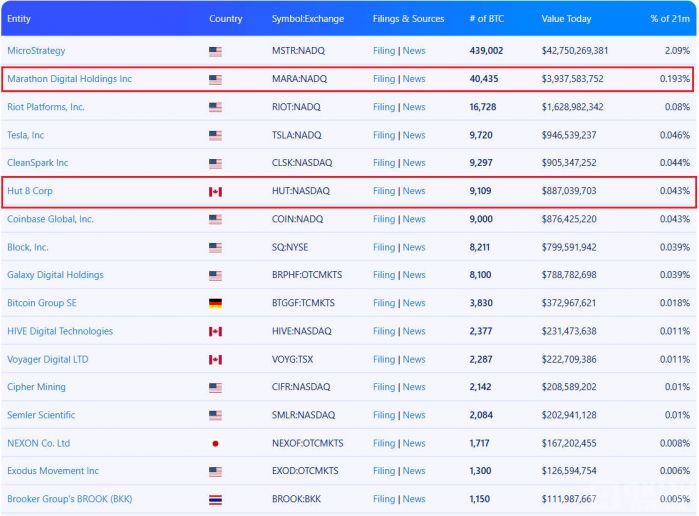Click the US flag in Block, Inc. row
This screenshot has width=699, height=516.
(x=215, y=248)
